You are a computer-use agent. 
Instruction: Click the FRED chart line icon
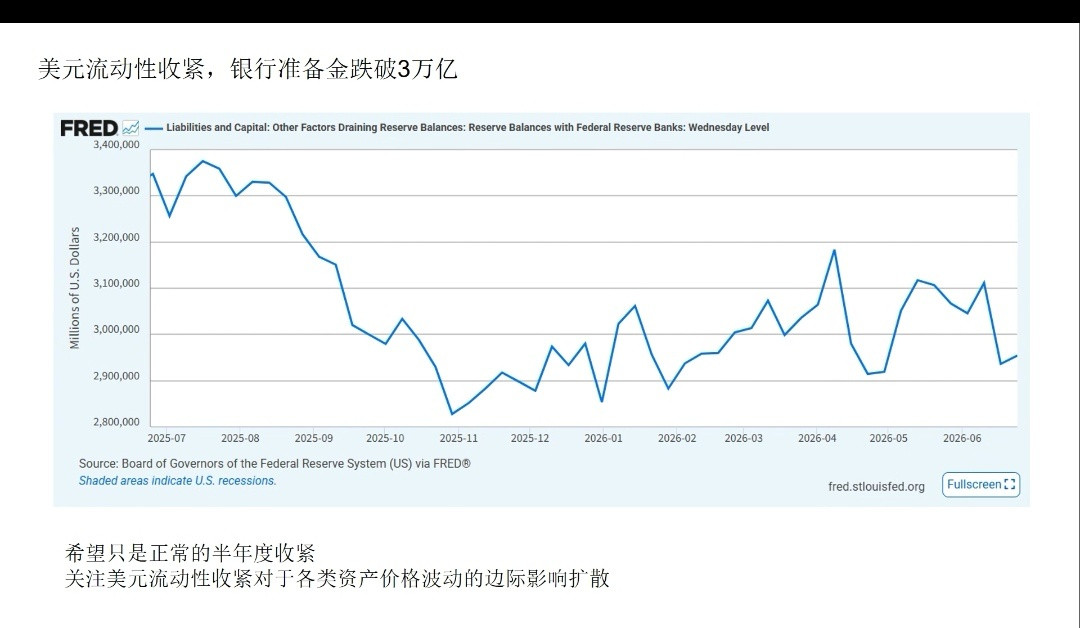tap(131, 128)
